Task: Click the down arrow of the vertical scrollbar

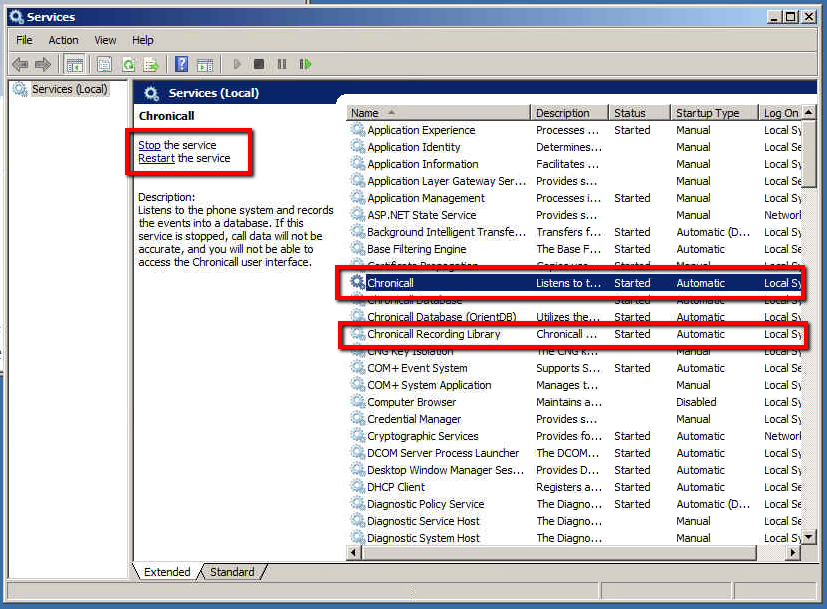Action: [809, 538]
